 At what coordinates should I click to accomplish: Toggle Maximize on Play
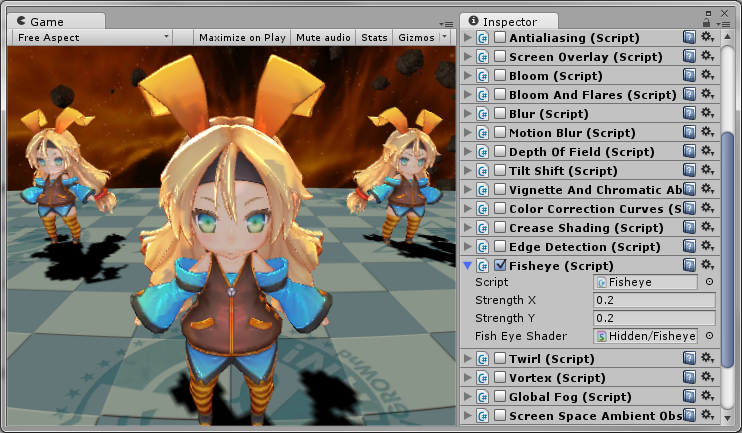click(242, 37)
